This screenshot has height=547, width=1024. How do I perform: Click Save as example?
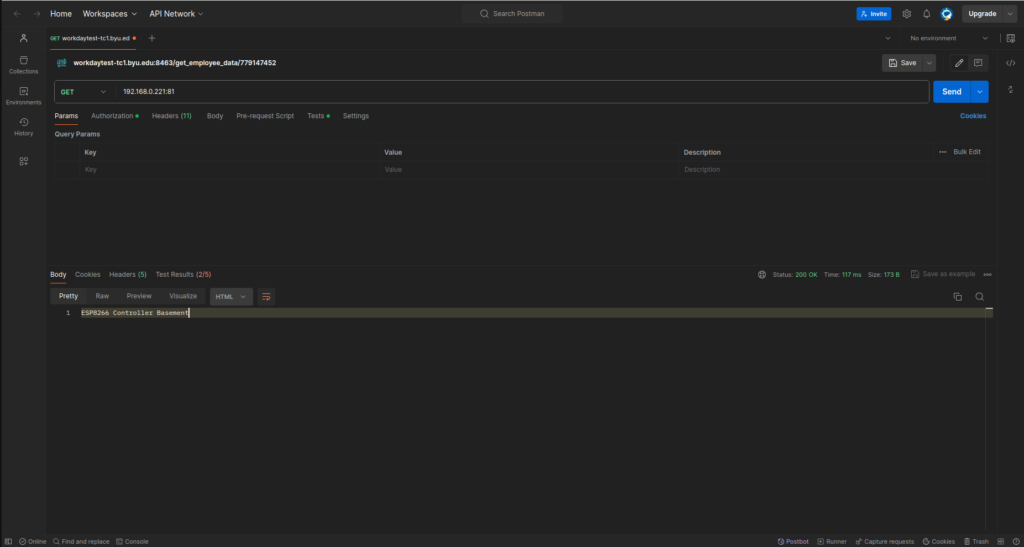pos(943,274)
